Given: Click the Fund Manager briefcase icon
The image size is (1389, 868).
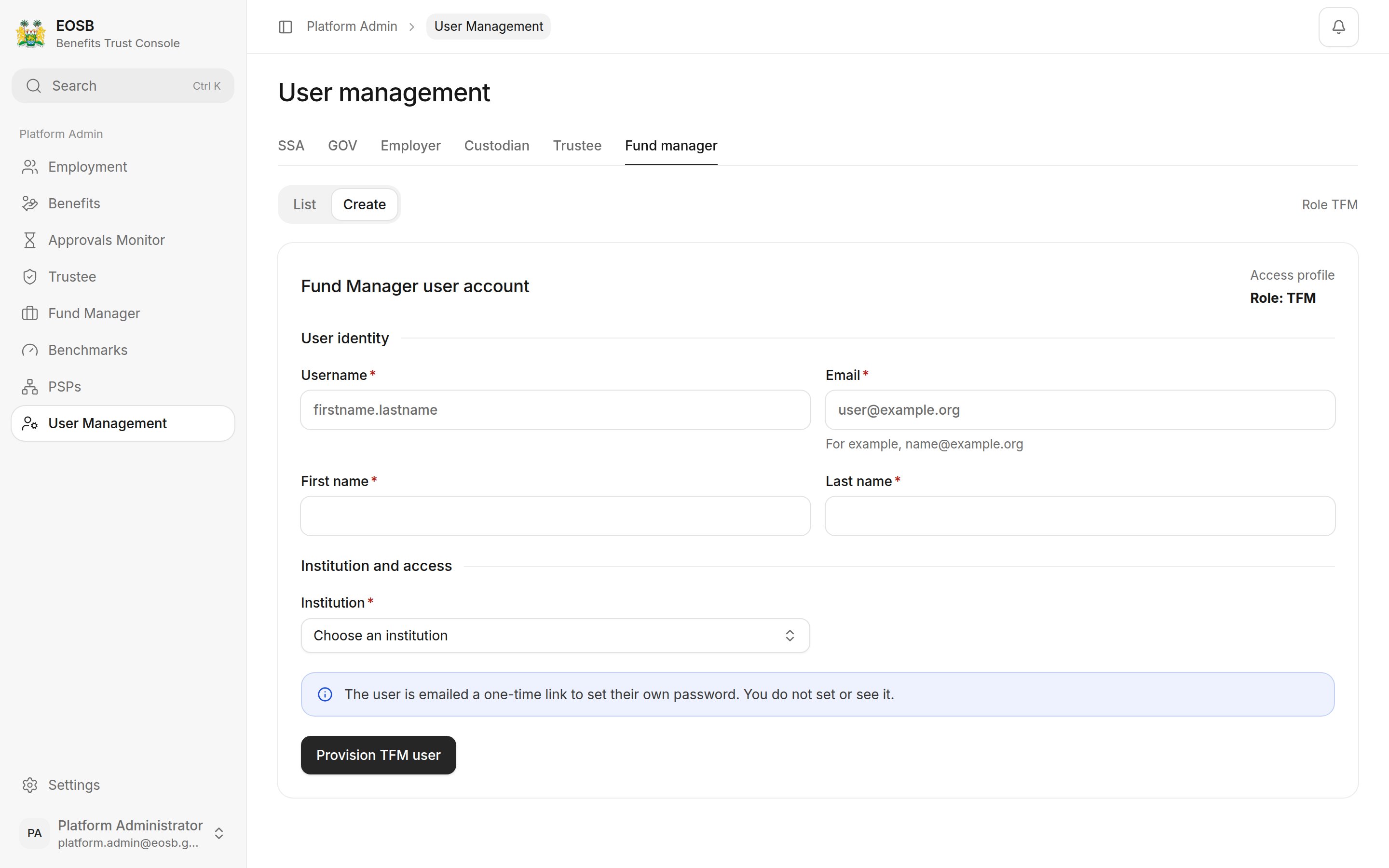Looking at the screenshot, I should [30, 313].
